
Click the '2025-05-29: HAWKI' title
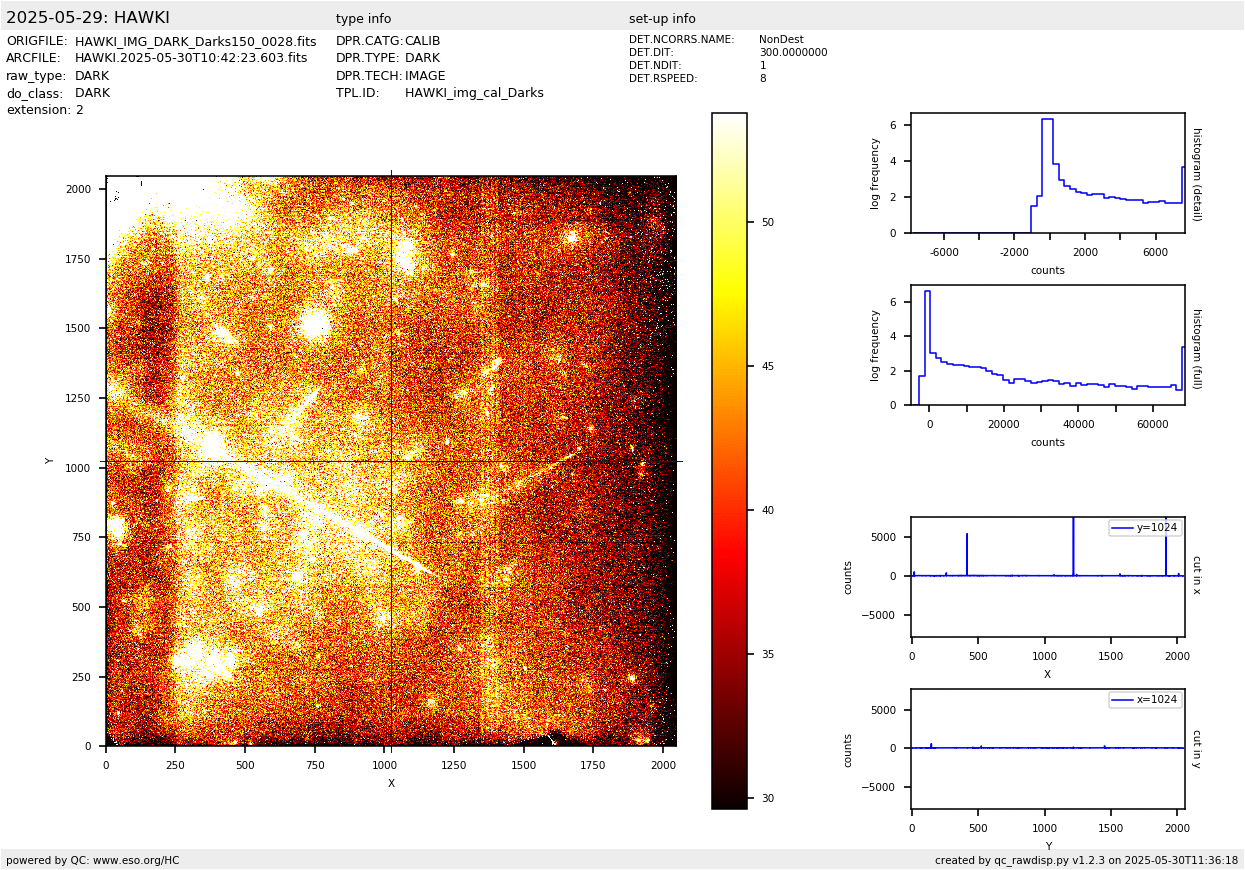(88, 18)
